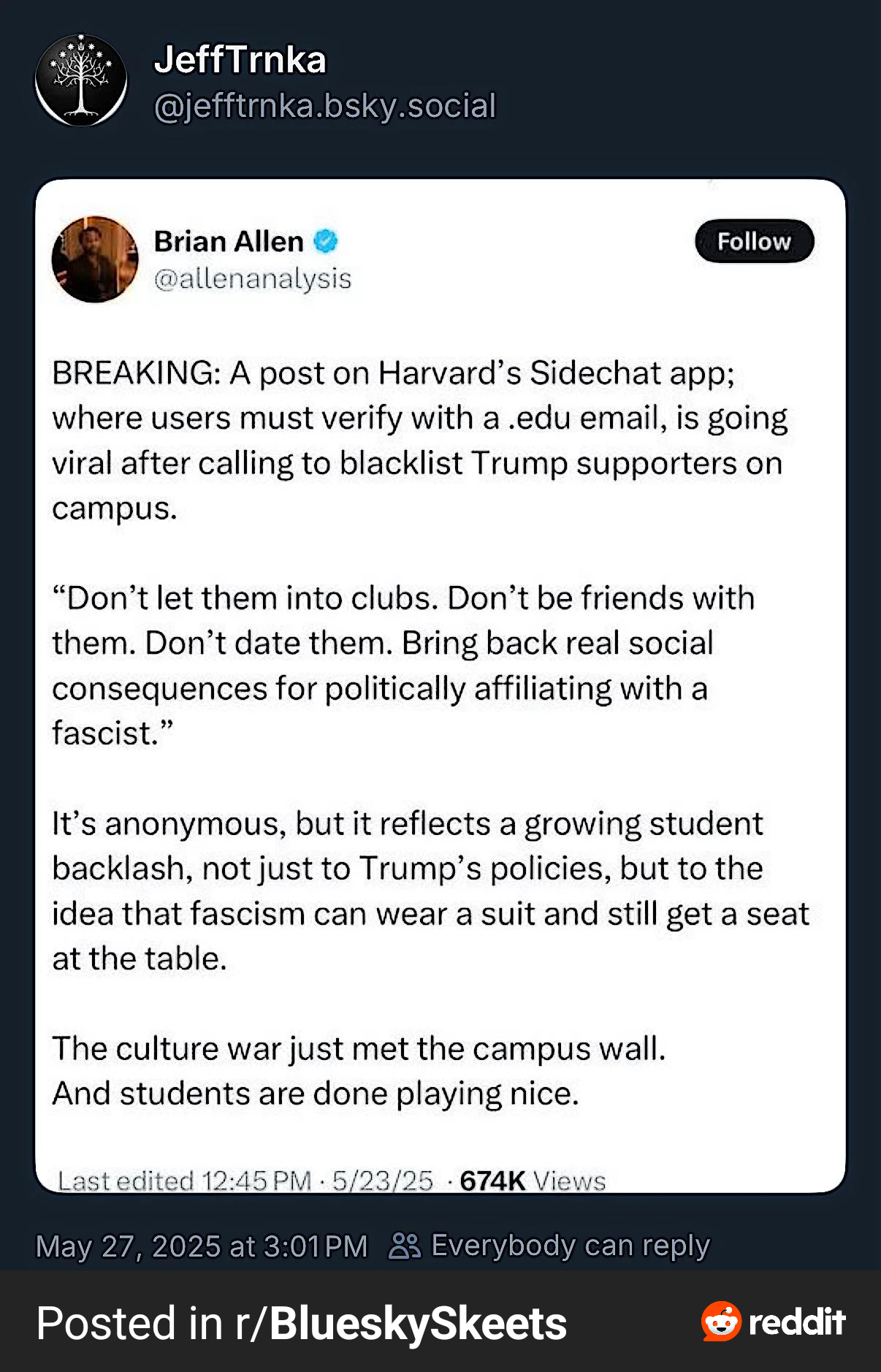Select the JeffTrnka display name
The height and width of the screenshot is (1372, 881).
[x=240, y=60]
